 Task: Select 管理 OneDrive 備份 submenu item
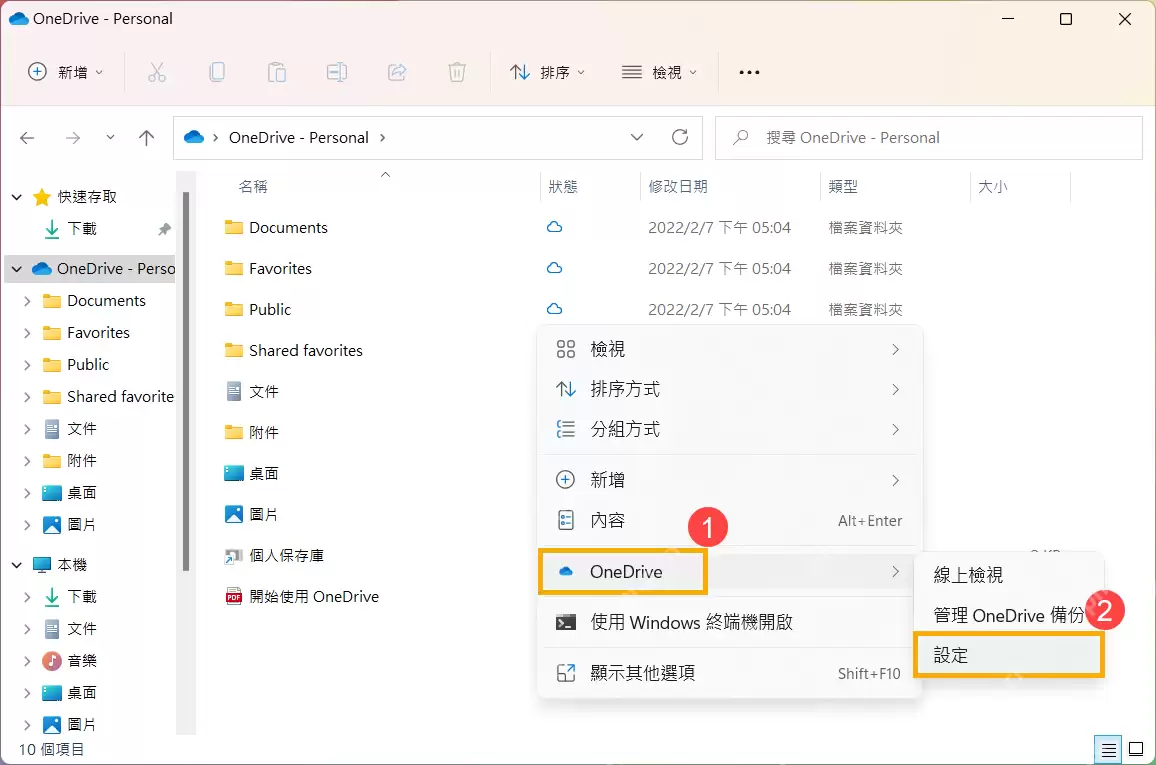(x=1009, y=615)
